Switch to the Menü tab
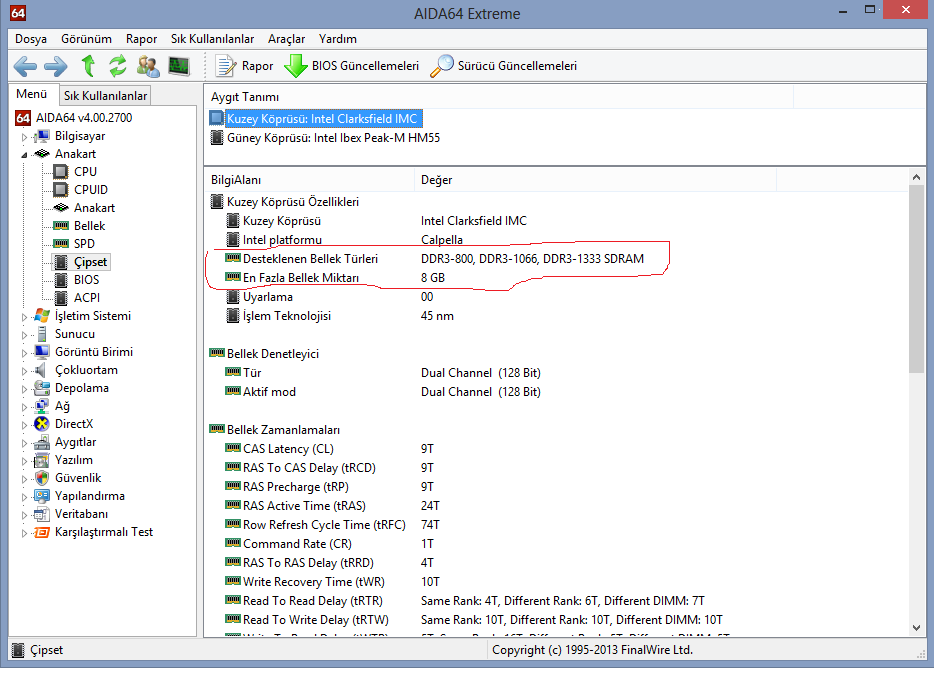The width and height of the screenshot is (934, 687). click(x=32, y=94)
